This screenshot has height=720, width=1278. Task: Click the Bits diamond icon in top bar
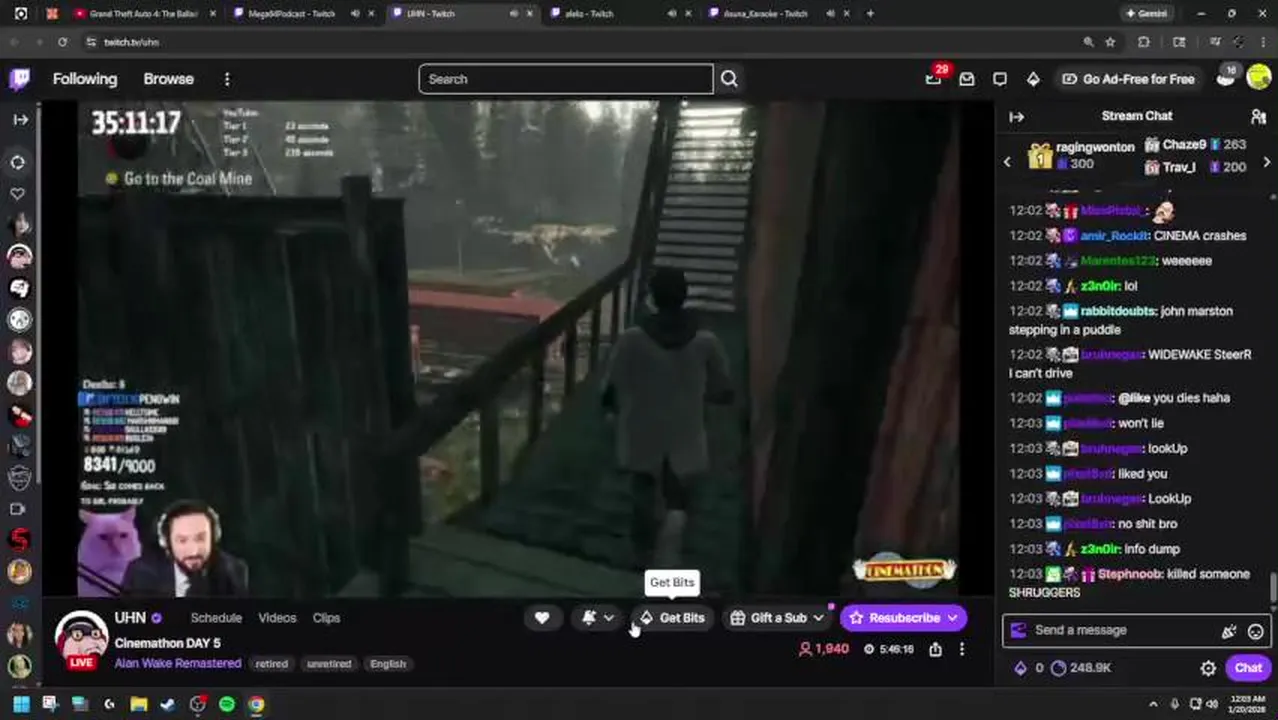(x=1033, y=79)
